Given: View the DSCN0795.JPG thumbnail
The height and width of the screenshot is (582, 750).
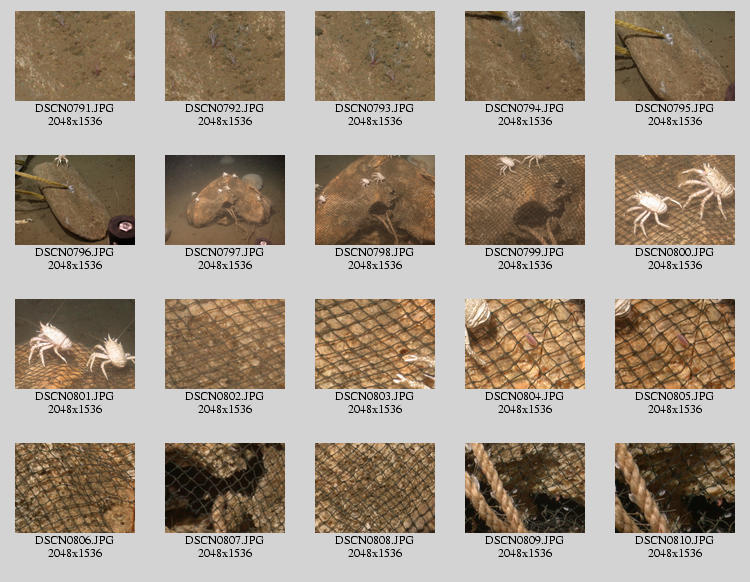Looking at the screenshot, I should coord(675,56).
